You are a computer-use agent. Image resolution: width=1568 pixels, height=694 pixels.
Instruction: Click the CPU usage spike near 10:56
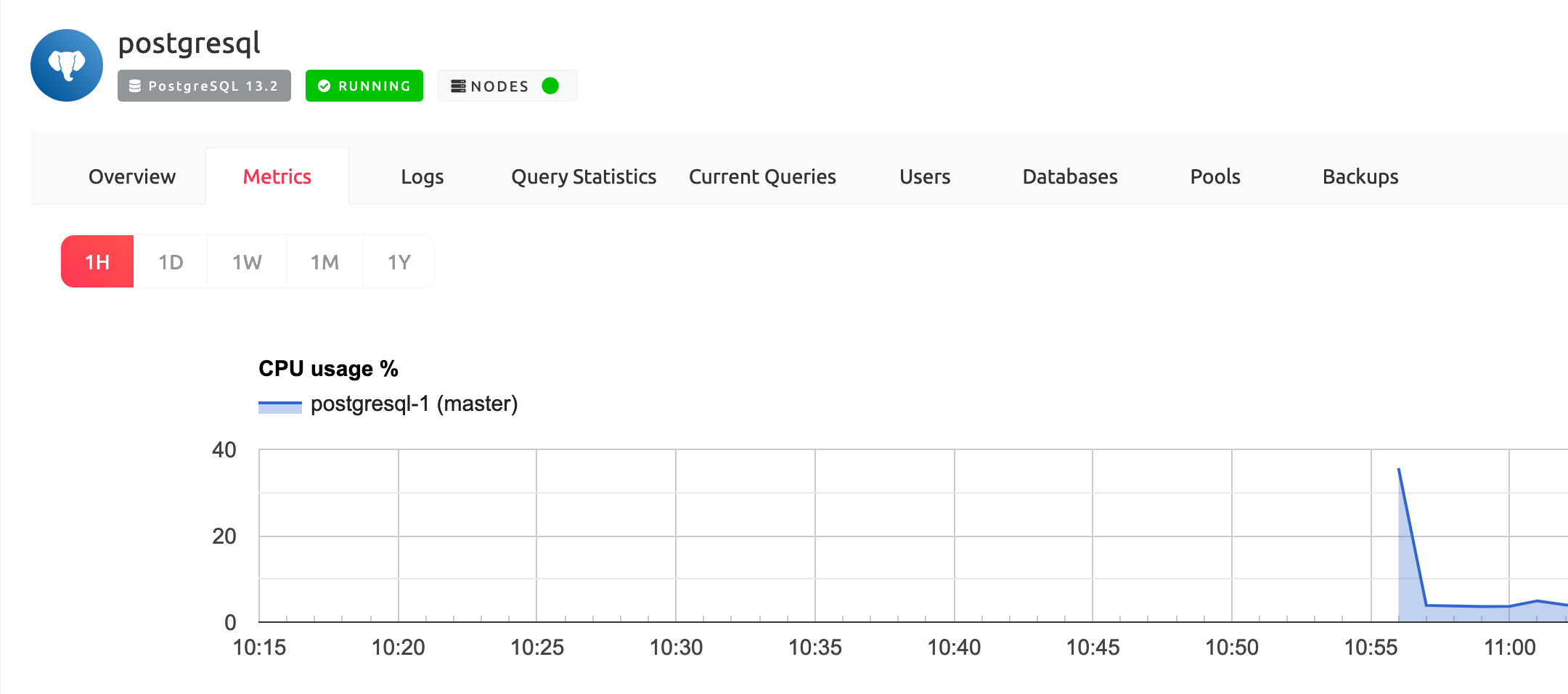point(1399,472)
